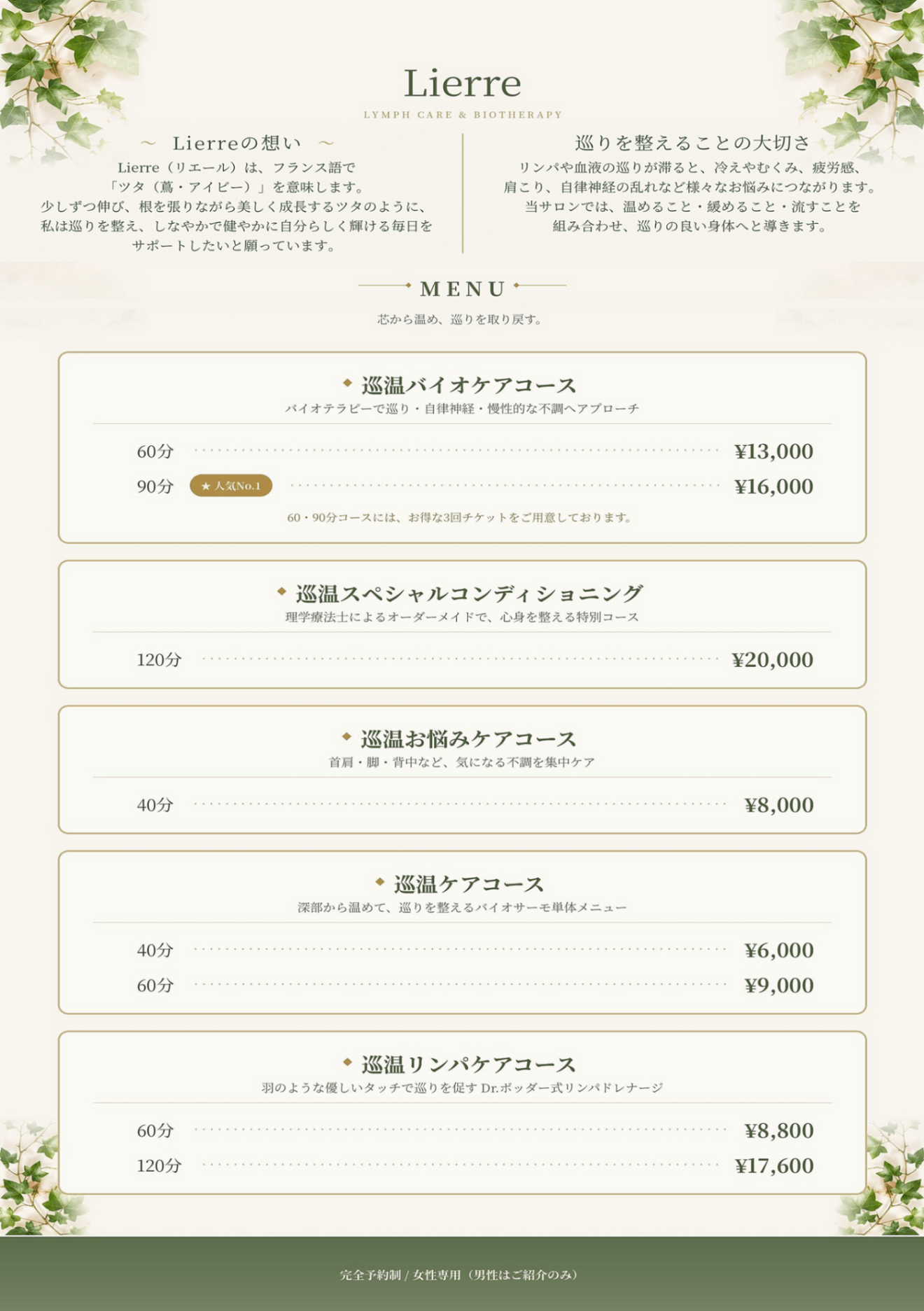Select the MENU section heading
This screenshot has height=1311, width=924.
pos(463,288)
